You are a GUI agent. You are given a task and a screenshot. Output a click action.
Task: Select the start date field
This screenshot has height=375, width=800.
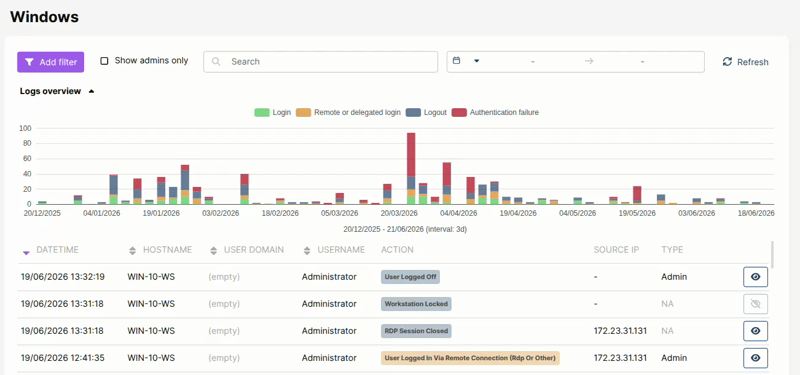[532, 62]
